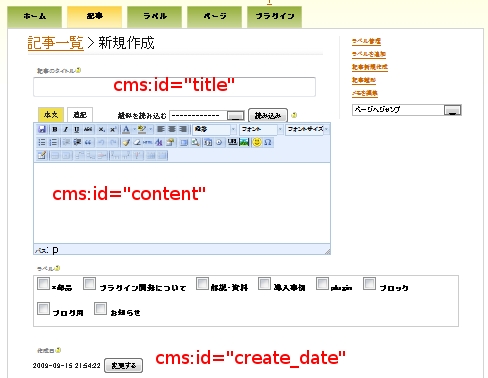Open the ラベル tab
Image resolution: width=488 pixels, height=378 pixels.
coord(155,17)
